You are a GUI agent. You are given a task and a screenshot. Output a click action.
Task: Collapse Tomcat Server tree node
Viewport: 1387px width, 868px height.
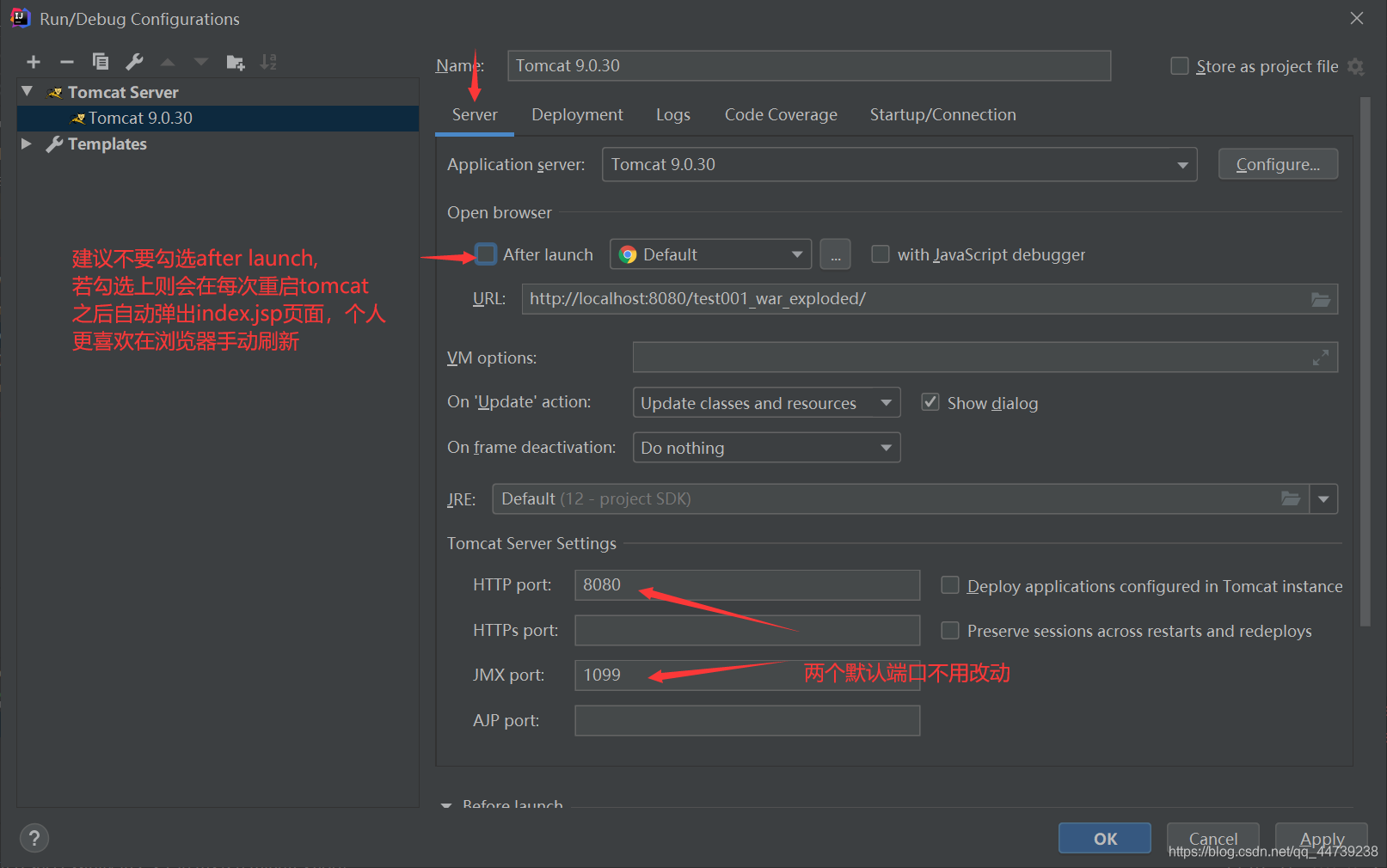[28, 91]
